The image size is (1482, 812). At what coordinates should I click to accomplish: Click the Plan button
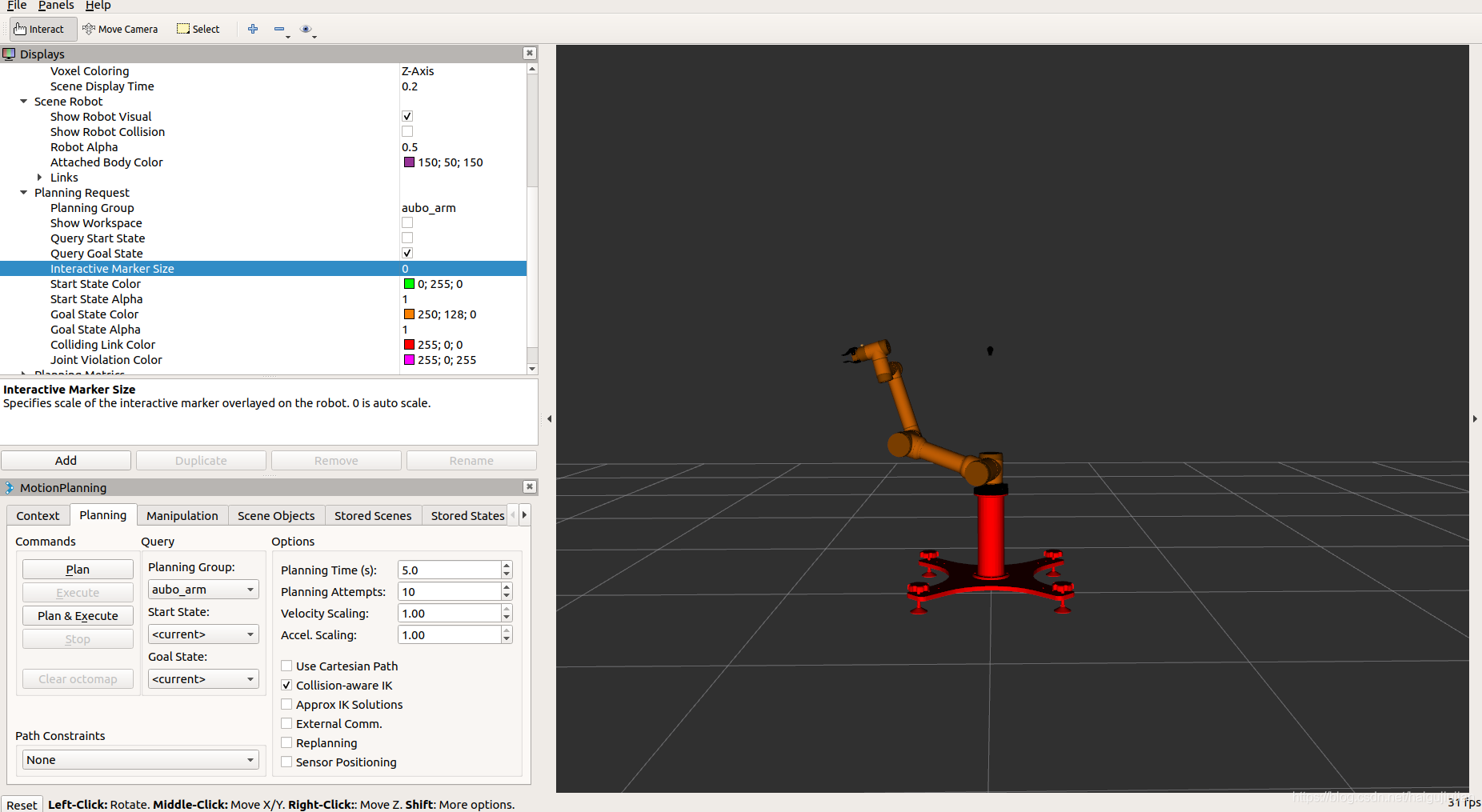pyautogui.click(x=78, y=570)
